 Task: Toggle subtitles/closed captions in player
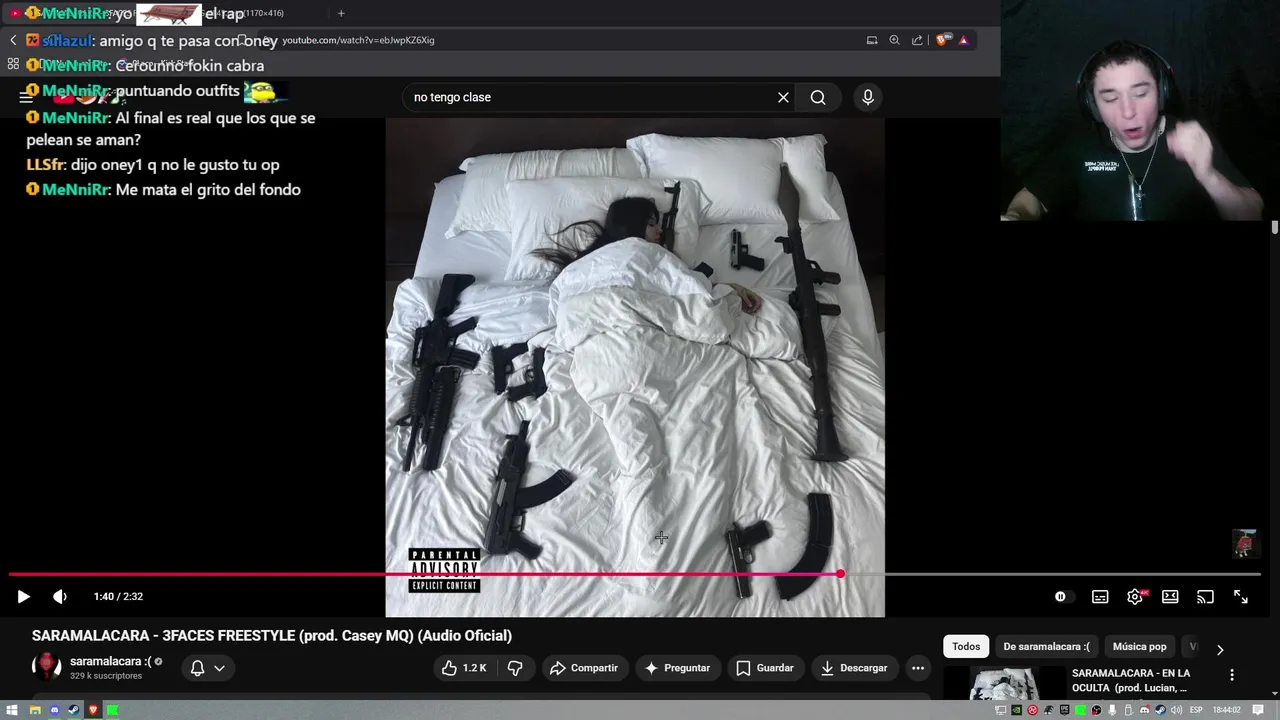[x=1100, y=597]
